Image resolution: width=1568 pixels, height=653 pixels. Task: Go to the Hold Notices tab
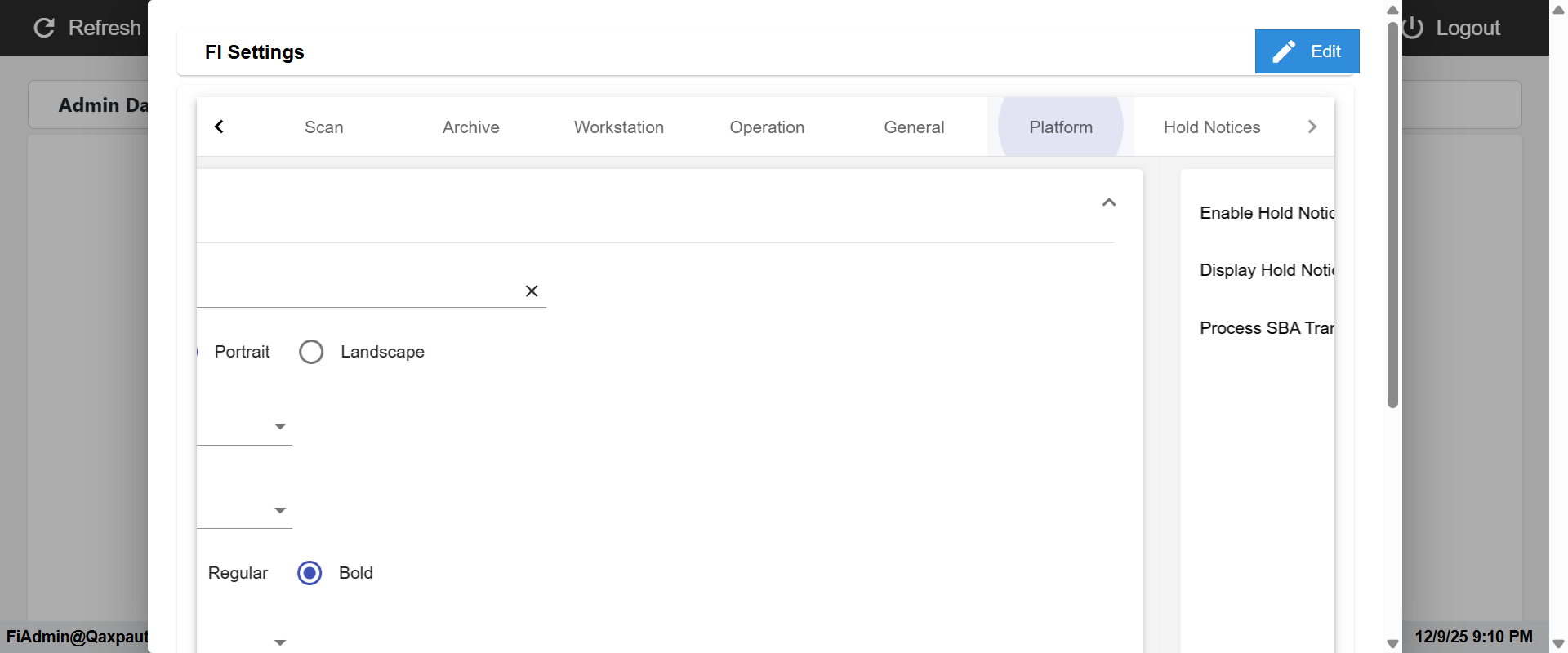(x=1212, y=127)
